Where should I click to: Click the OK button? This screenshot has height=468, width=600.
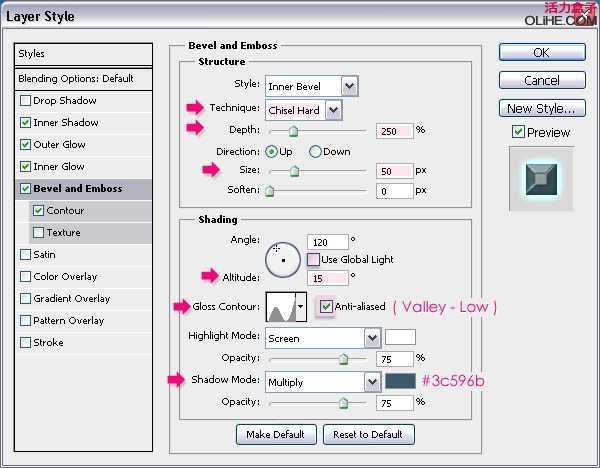tap(541, 52)
